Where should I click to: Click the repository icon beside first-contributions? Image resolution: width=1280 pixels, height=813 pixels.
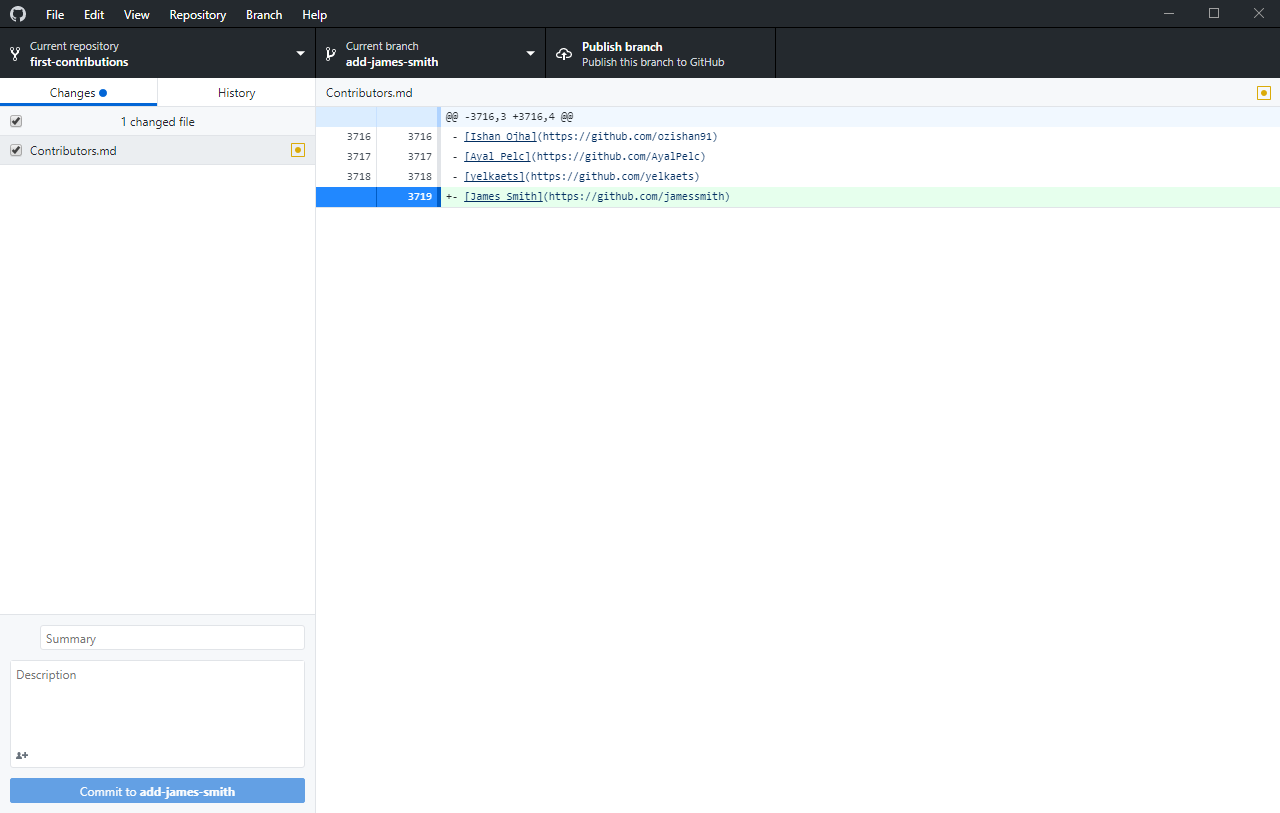pos(15,54)
